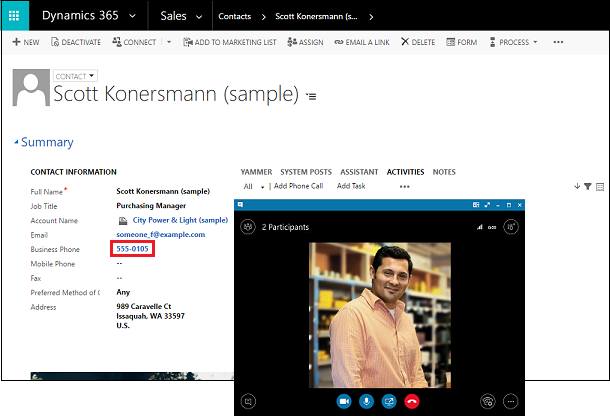
Task: Open the command bar more options ellipsis
Action: coord(558,42)
